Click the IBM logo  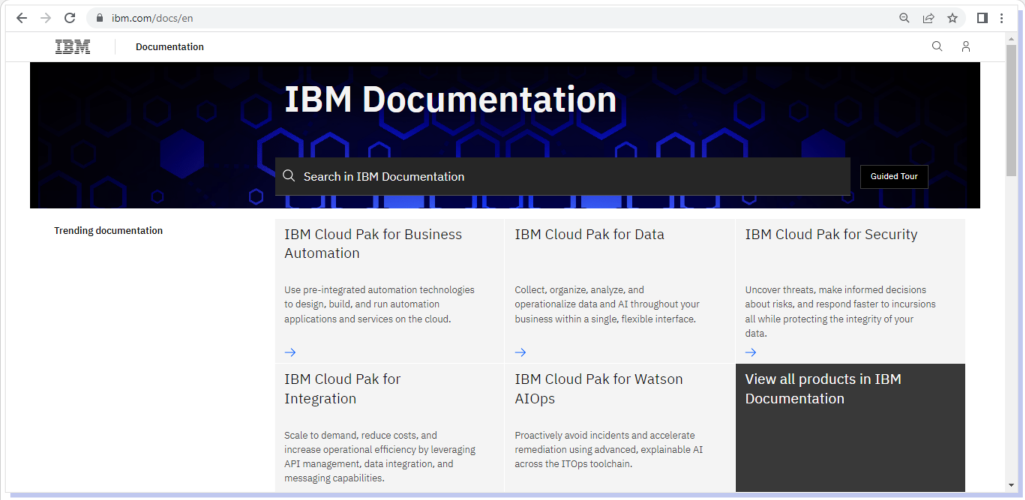tap(73, 46)
